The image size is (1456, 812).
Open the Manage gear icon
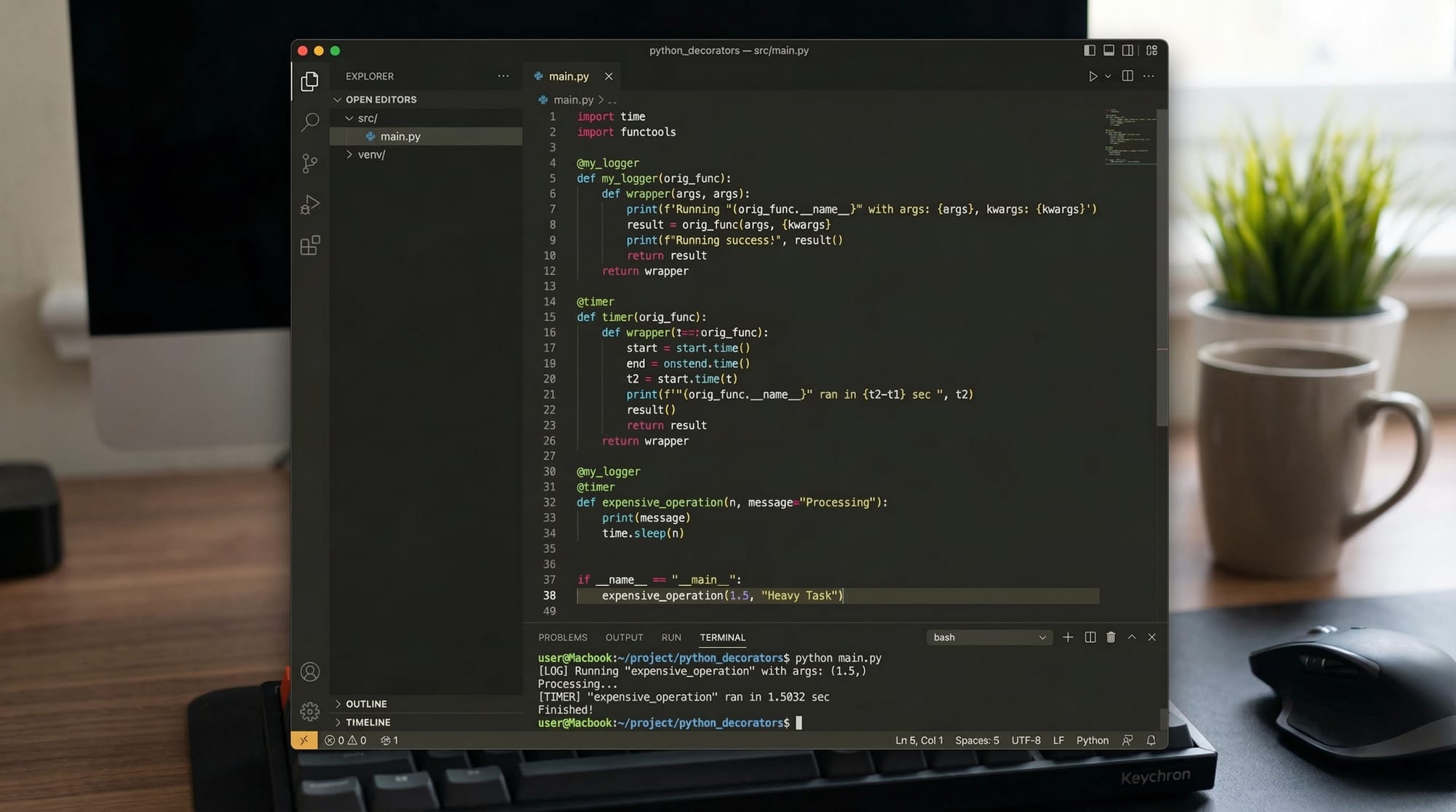[310, 712]
